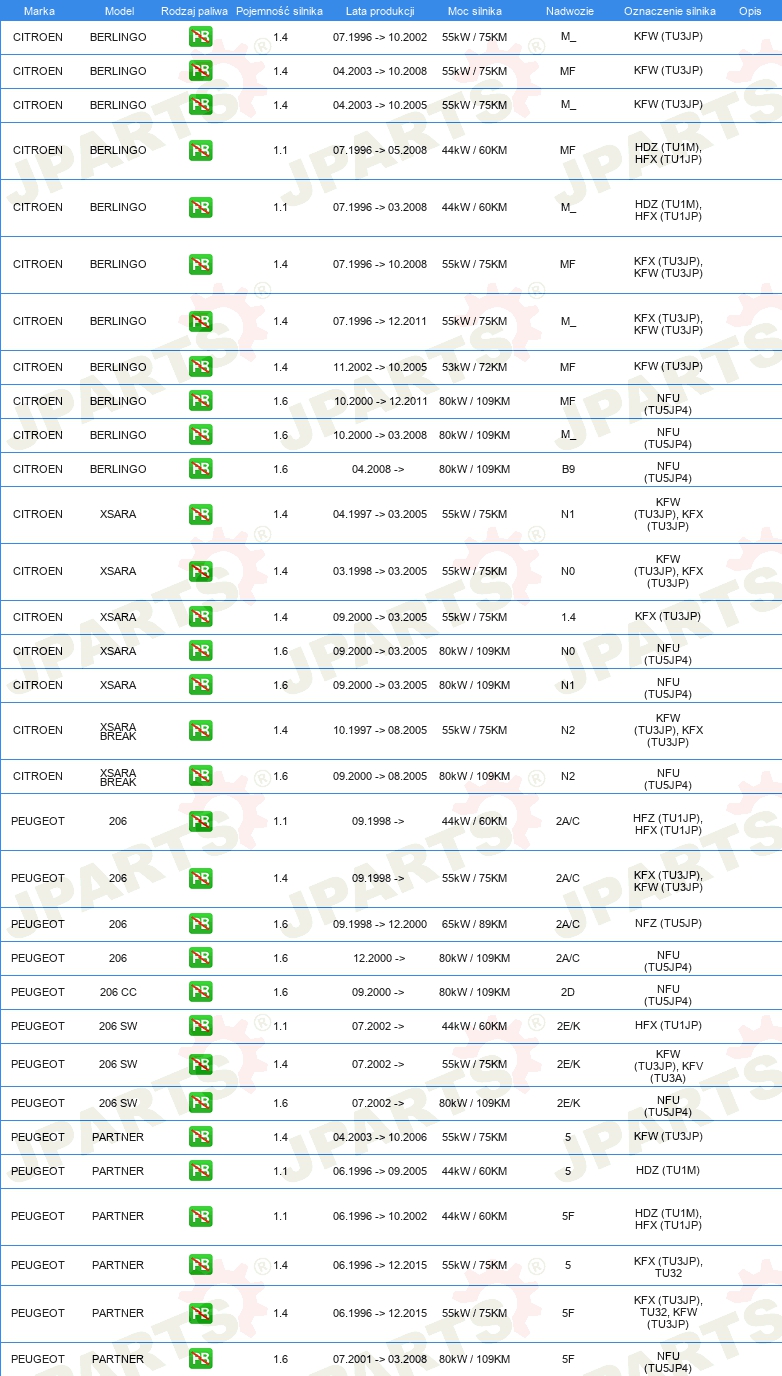Click fuel icon for 206 SW 1.1 row
The width and height of the screenshot is (782, 1376).
click(x=201, y=1026)
